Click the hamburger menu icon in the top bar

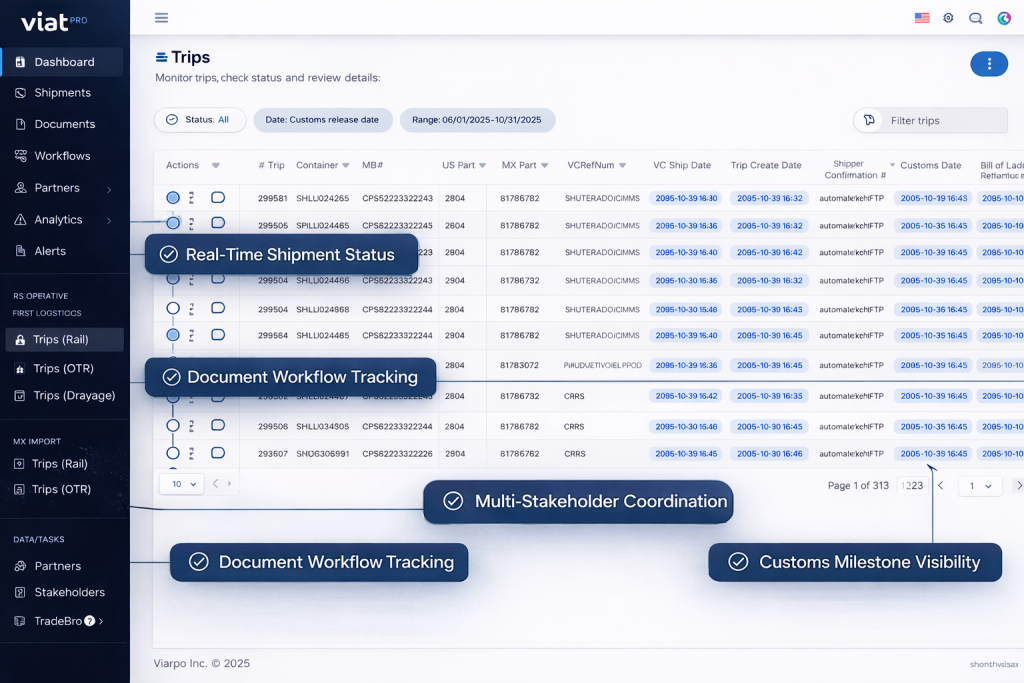161,18
